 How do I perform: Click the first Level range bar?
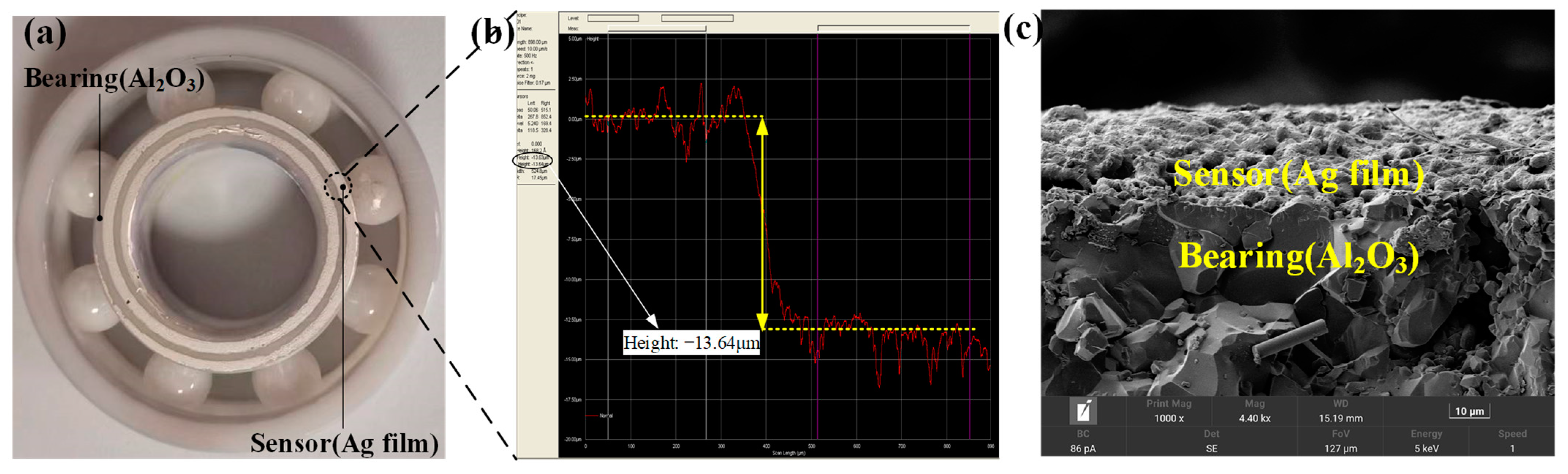pyautogui.click(x=613, y=18)
